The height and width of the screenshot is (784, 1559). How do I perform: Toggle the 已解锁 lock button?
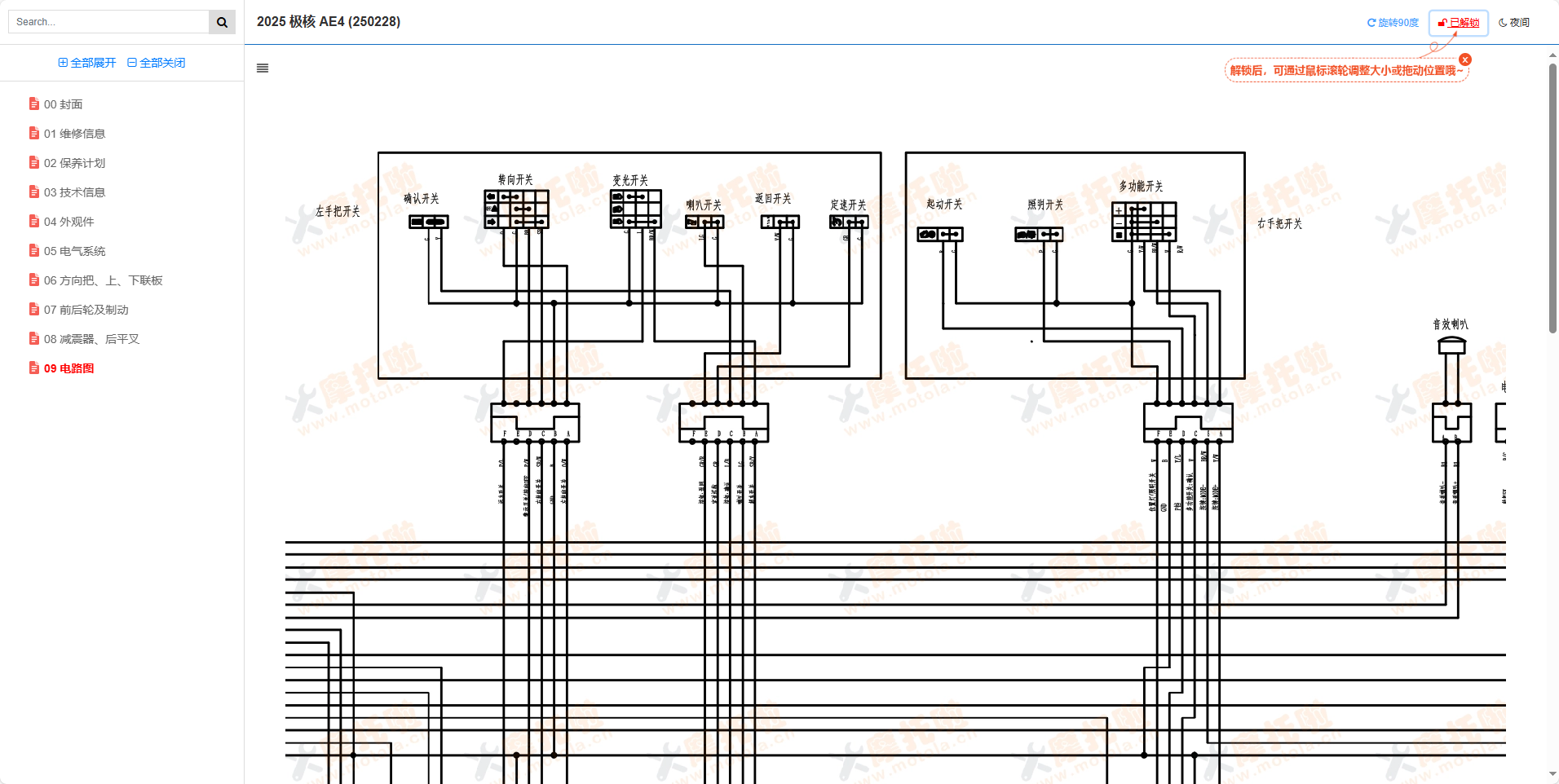click(x=1459, y=23)
